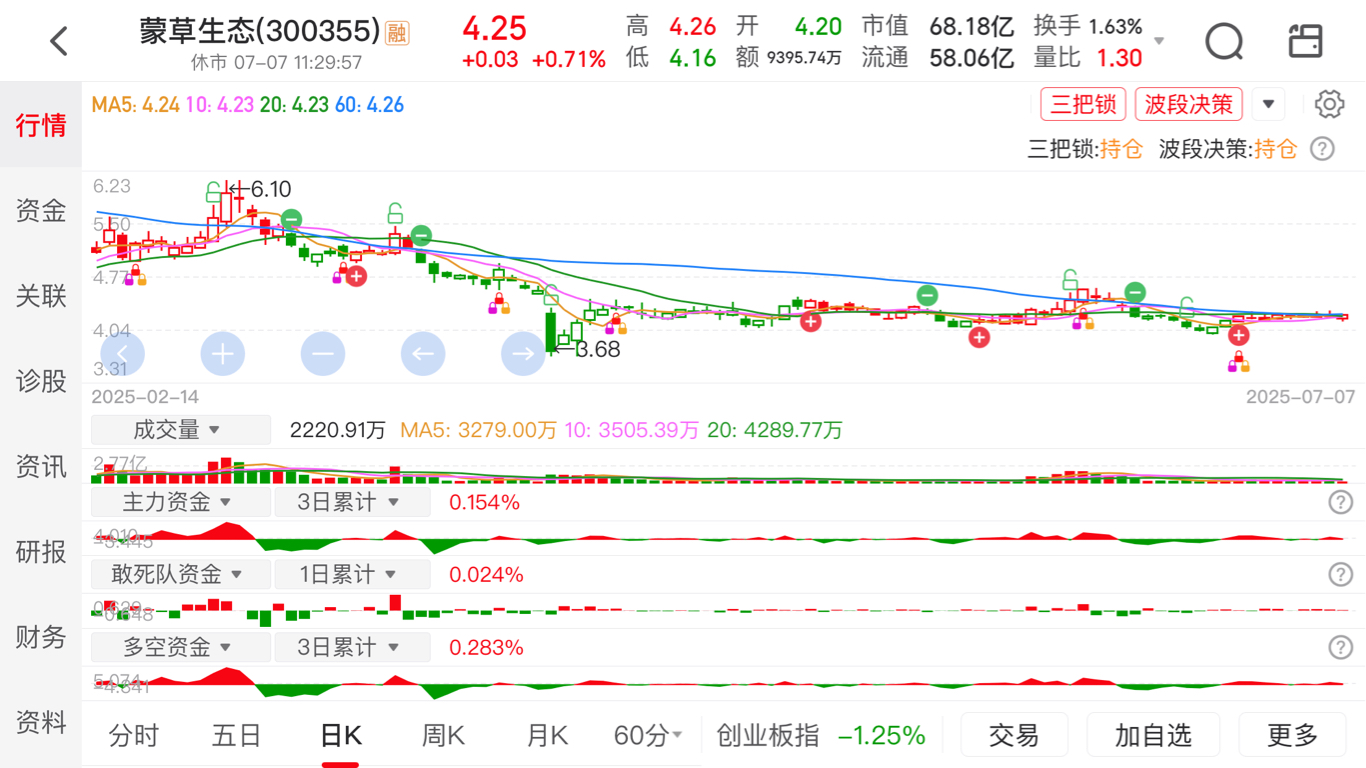Zoom in chart with plus circle
This screenshot has width=1366, height=768.
coord(223,353)
